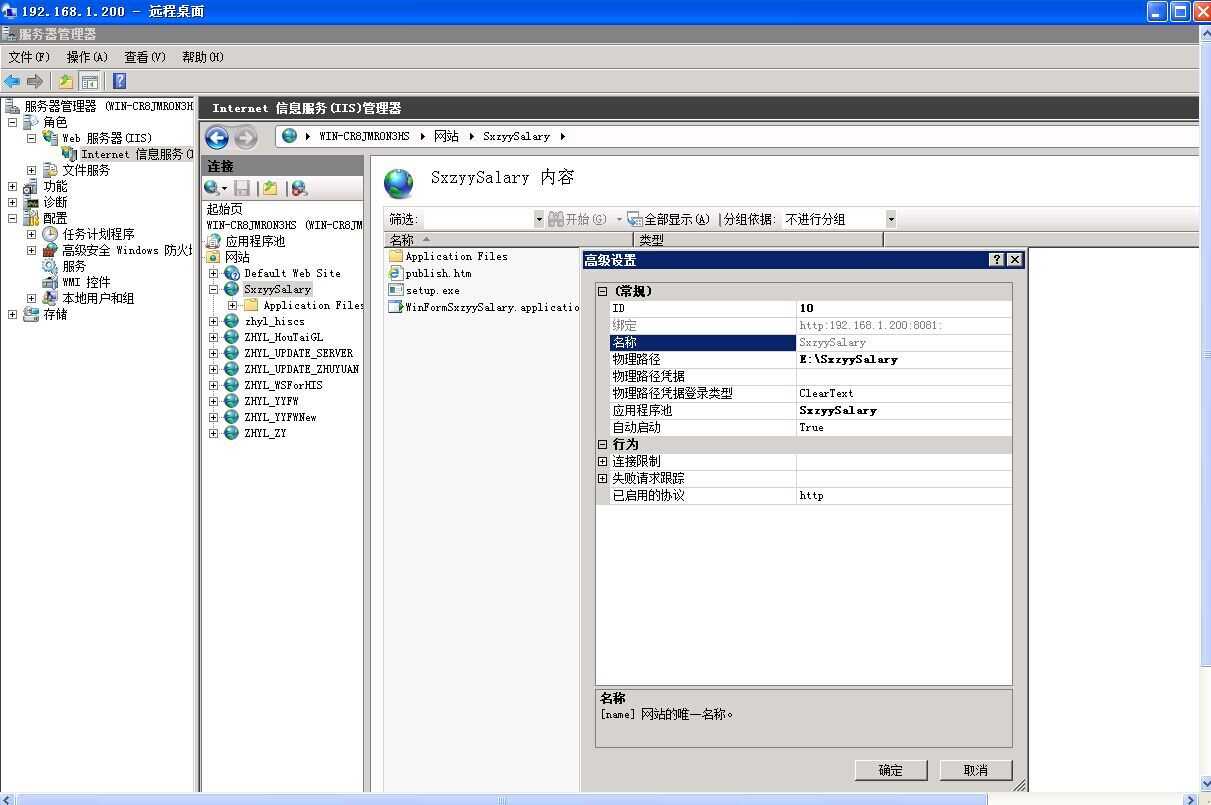
Task: Open the 文件(F) File menu
Action: pyautogui.click(x=29, y=57)
